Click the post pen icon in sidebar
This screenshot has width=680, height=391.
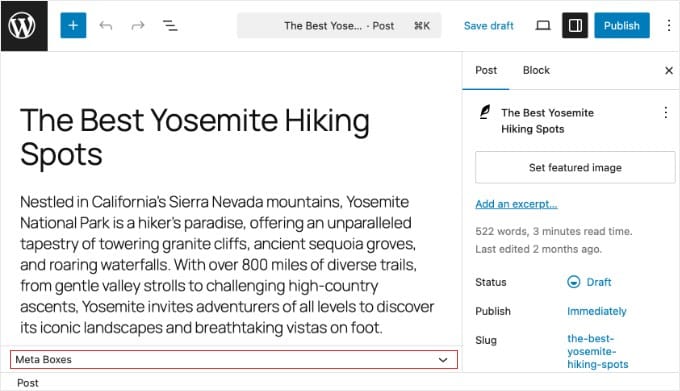click(485, 112)
